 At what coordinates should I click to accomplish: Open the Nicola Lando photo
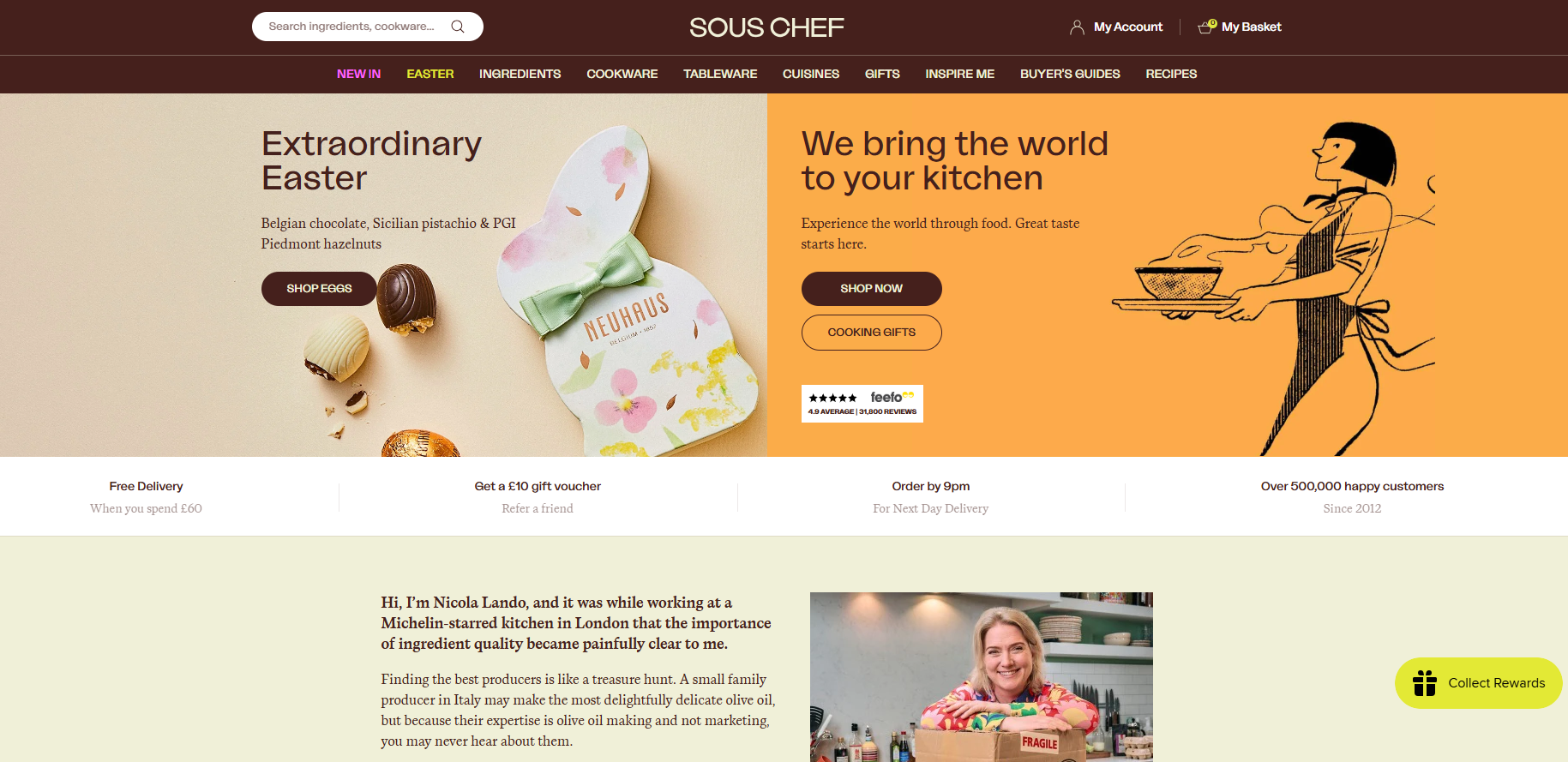point(982,677)
